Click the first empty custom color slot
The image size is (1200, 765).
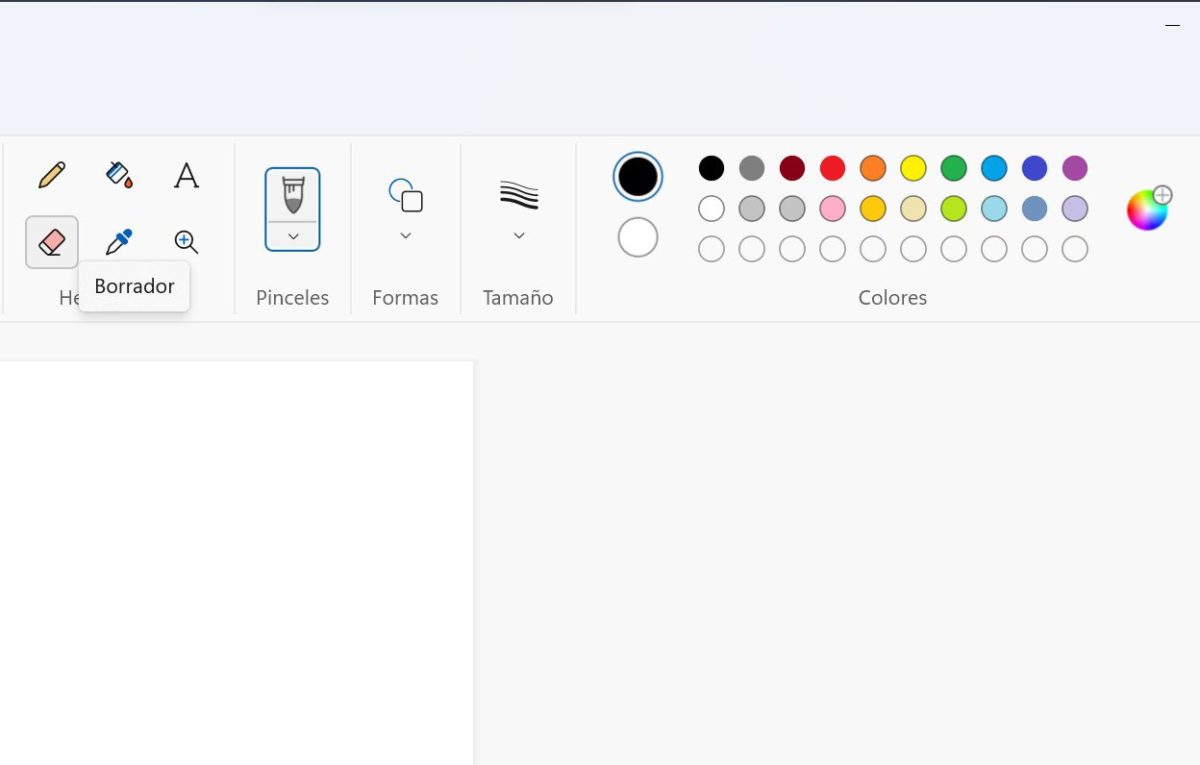tap(711, 249)
